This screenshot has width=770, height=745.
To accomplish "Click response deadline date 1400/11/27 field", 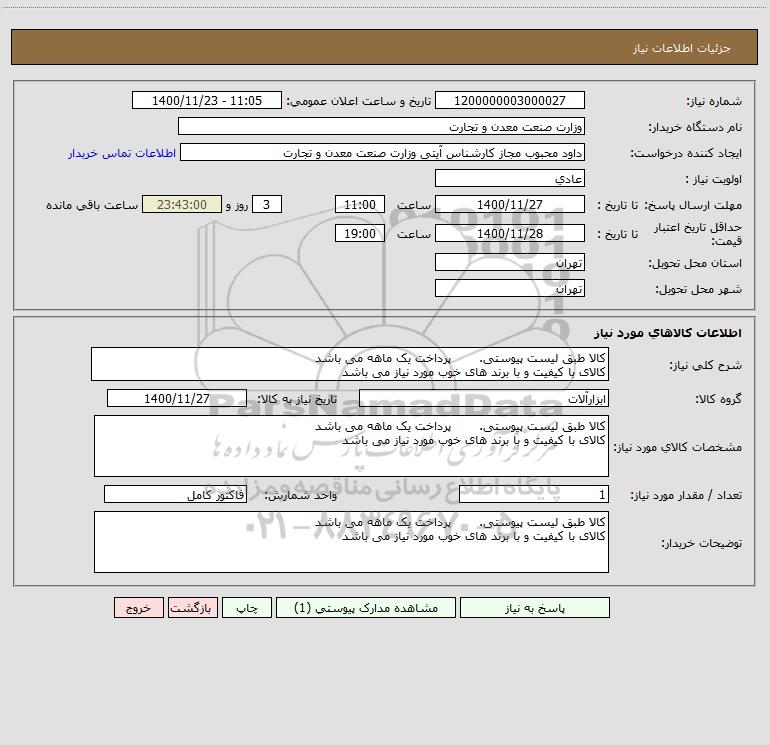I will pyautogui.click(x=510, y=204).
